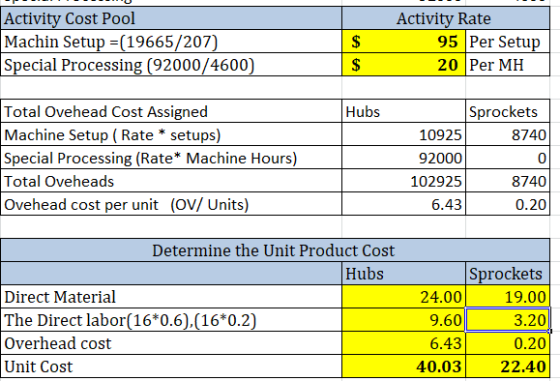Select 'Special Processing (Rate* Machine Hours)' cell

pyautogui.click(x=171, y=158)
